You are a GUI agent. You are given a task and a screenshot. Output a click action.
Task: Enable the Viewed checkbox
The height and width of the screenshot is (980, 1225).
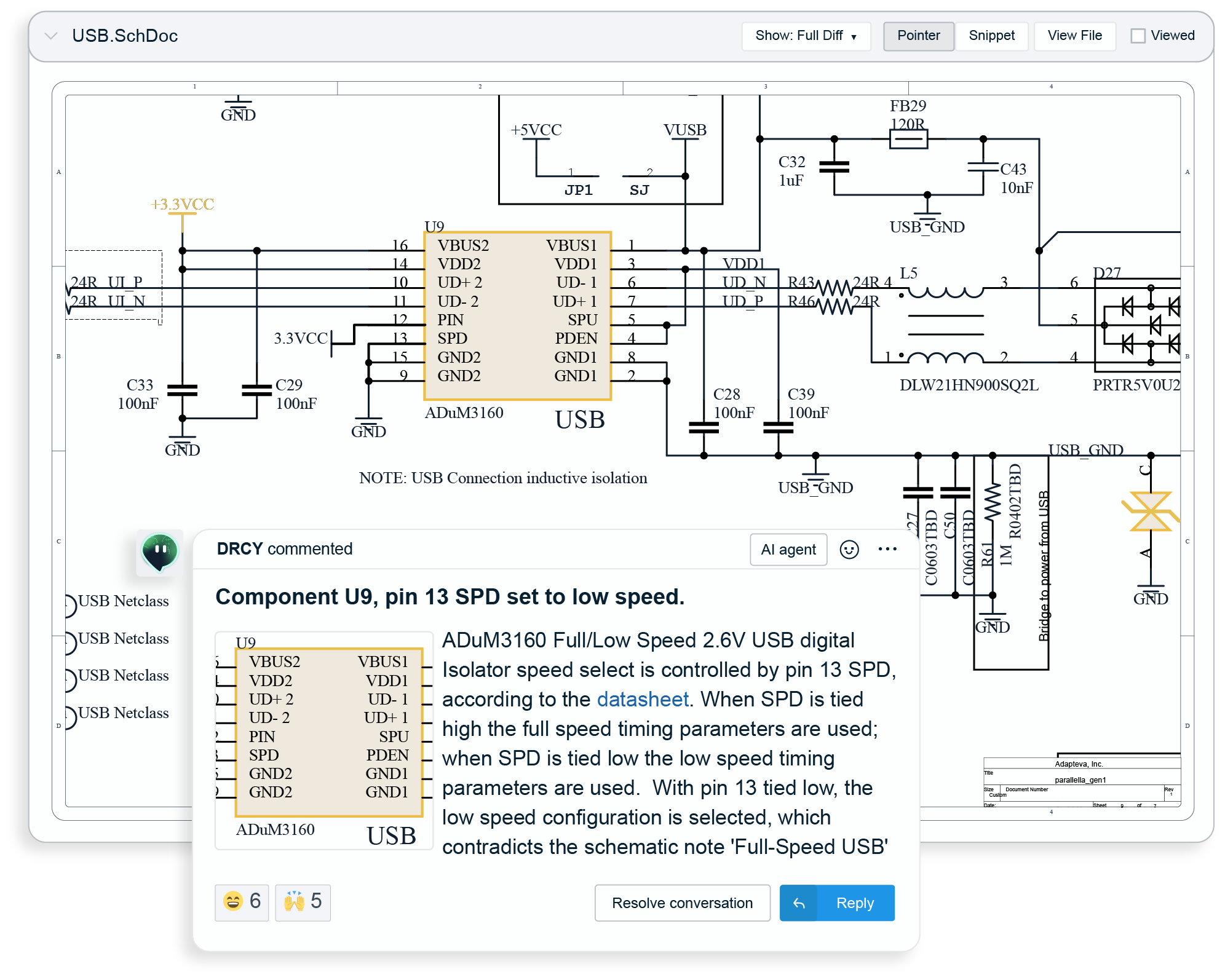[1139, 35]
